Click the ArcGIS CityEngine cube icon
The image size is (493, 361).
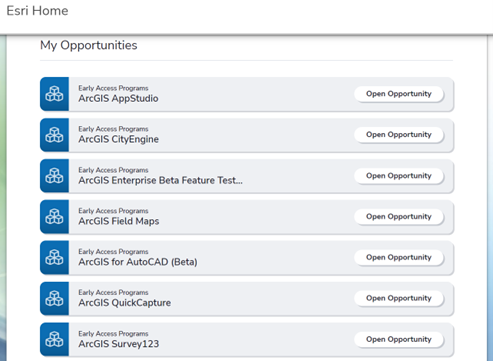(x=54, y=135)
